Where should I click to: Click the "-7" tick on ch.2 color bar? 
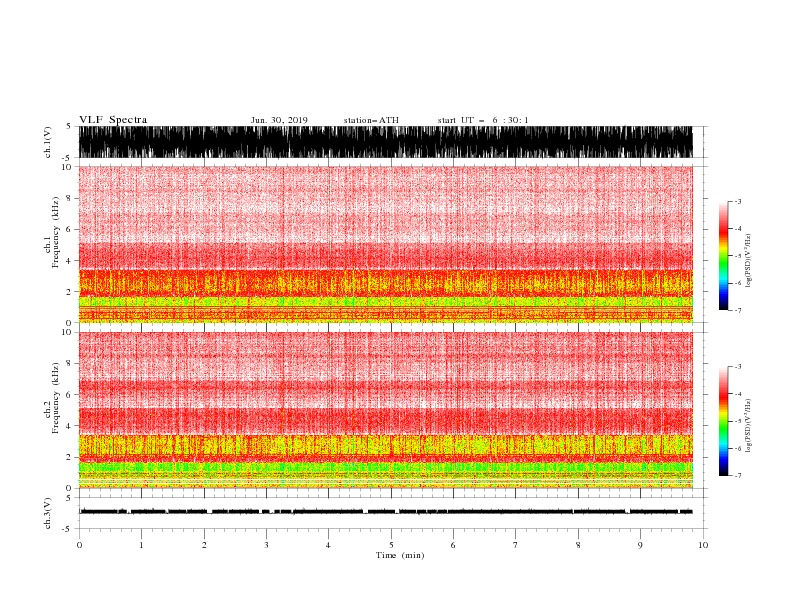(x=737, y=475)
